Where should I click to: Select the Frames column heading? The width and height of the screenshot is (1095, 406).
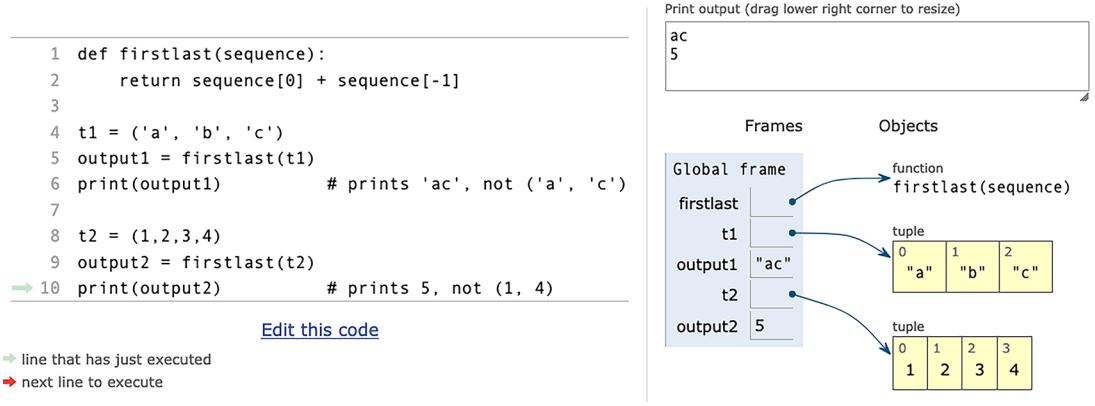[773, 126]
